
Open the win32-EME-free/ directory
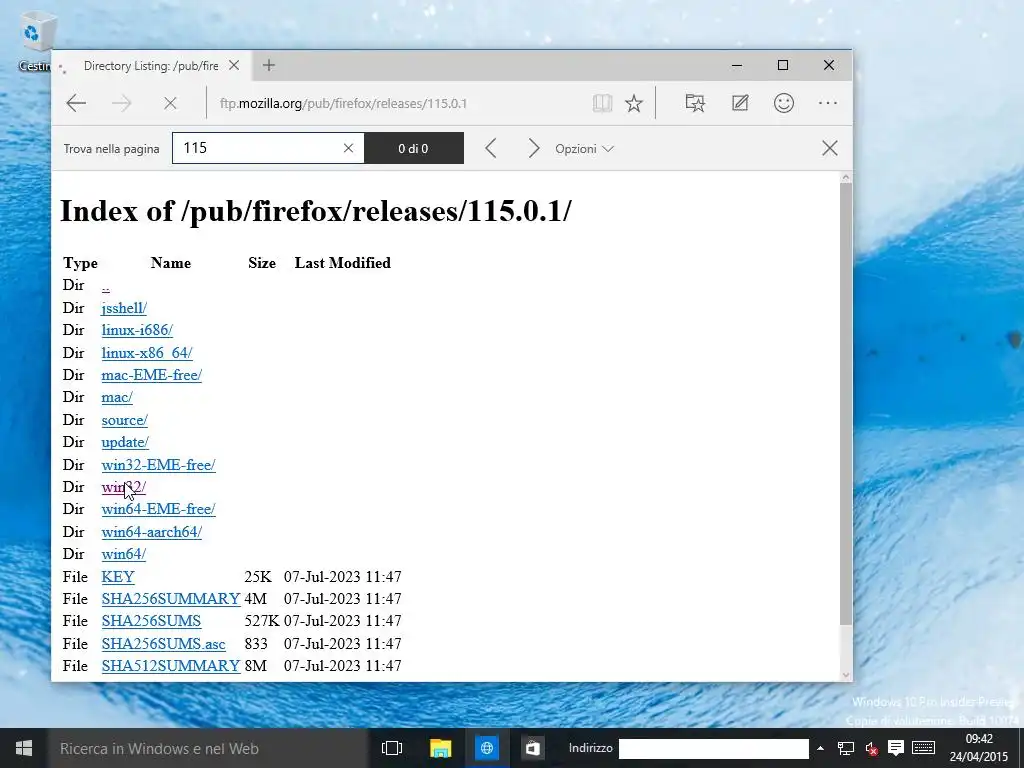tap(159, 465)
